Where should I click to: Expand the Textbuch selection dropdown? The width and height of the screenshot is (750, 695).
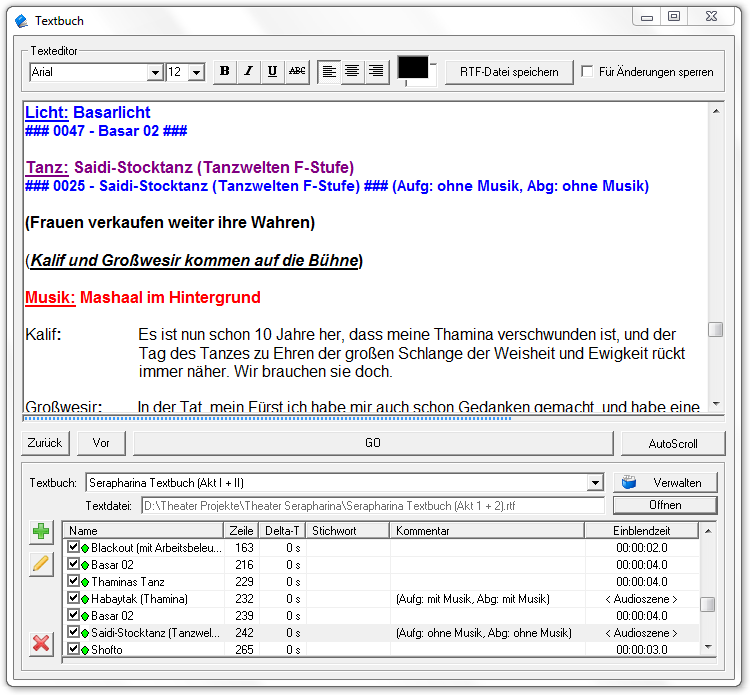(x=596, y=482)
